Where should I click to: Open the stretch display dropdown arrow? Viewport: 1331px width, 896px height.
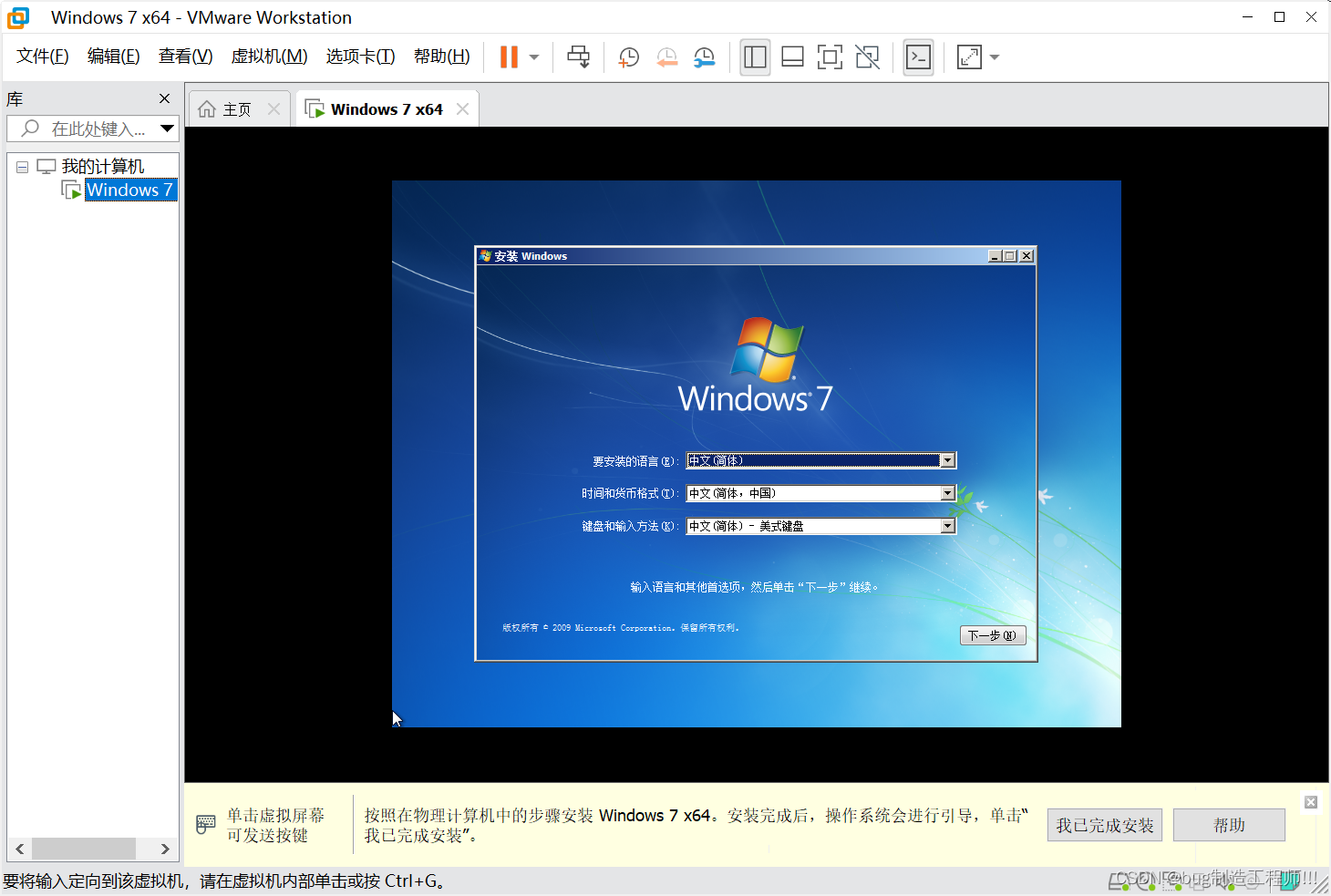[995, 57]
